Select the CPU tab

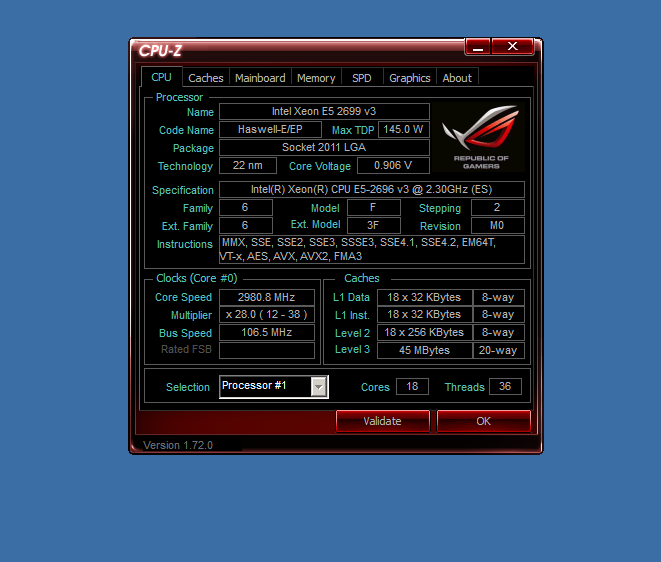(161, 77)
